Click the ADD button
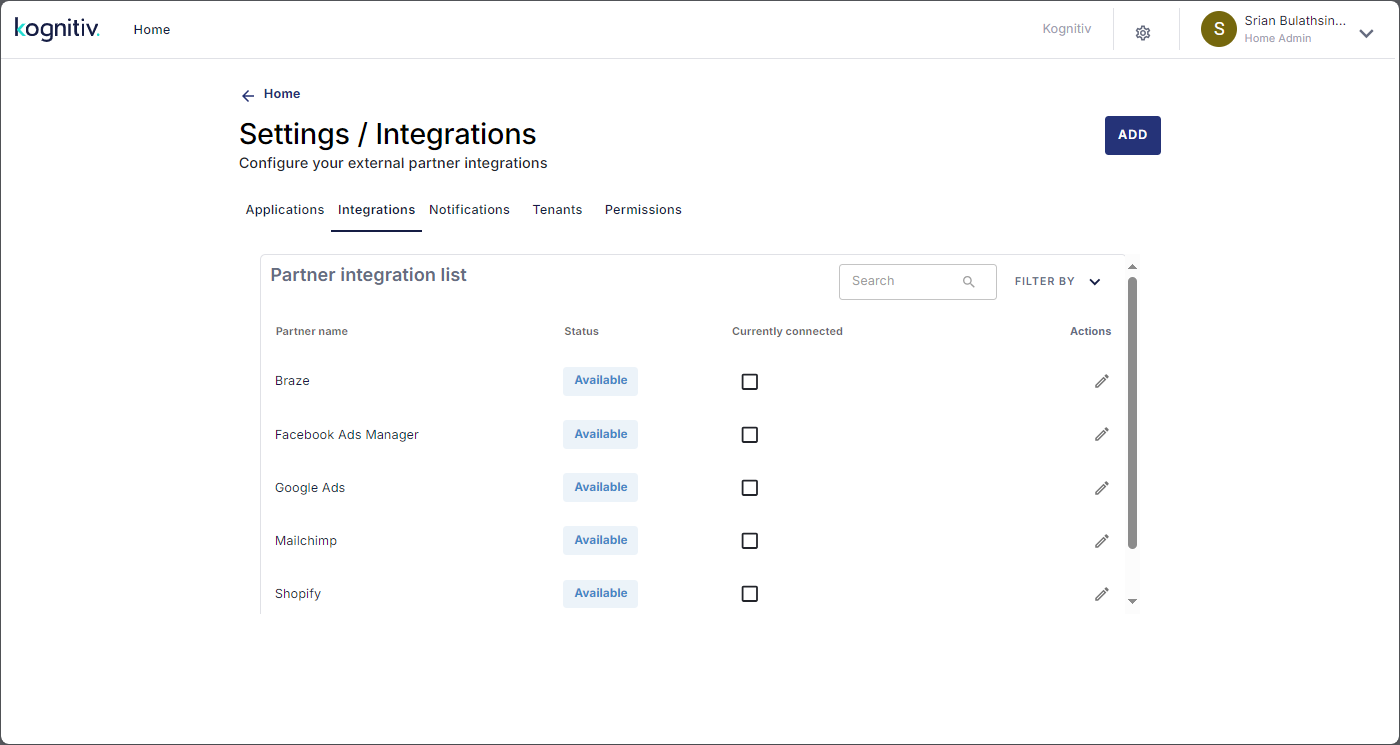This screenshot has width=1400, height=745. (x=1133, y=135)
